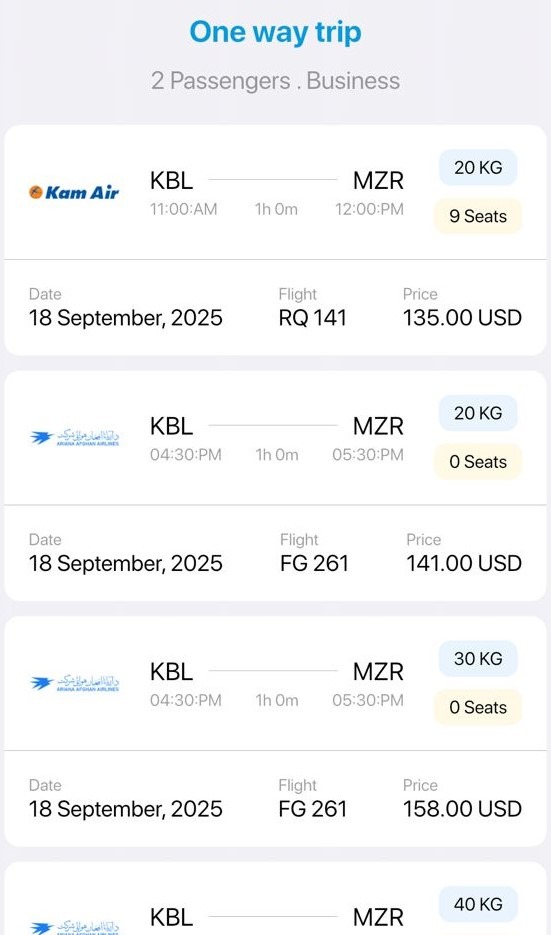This screenshot has height=935, width=551.
Task: Tap 0 Seats badge on 141.00 USD flight
Action: 478,462
